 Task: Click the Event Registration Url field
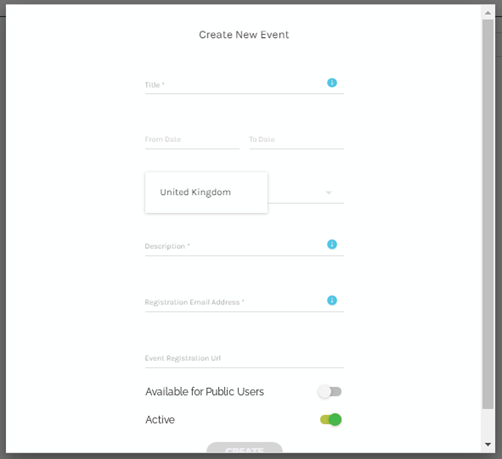[244, 359]
